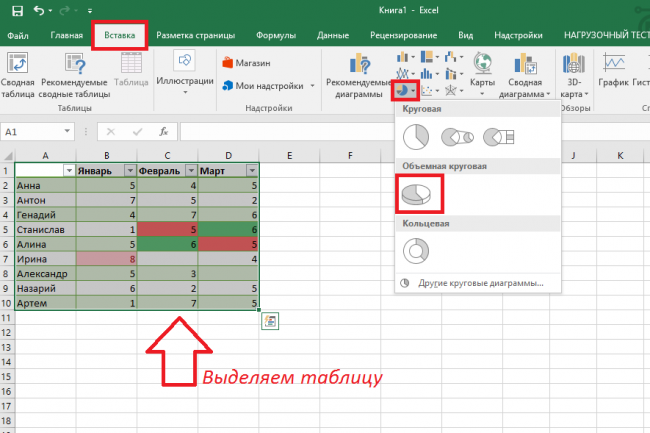Open the Надстройки ribbon tab

coord(518,35)
